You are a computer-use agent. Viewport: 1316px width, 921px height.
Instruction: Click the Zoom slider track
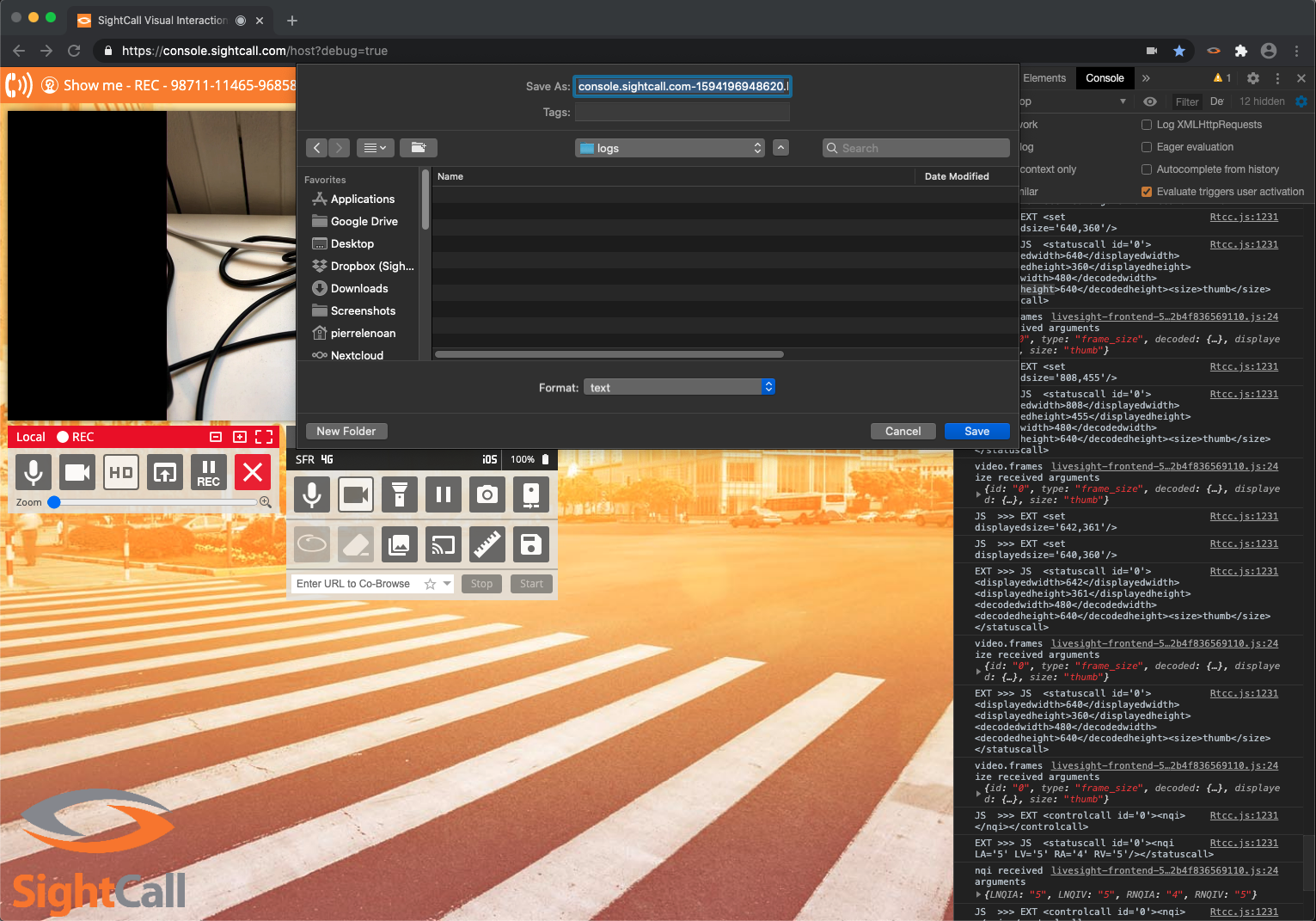coord(155,502)
